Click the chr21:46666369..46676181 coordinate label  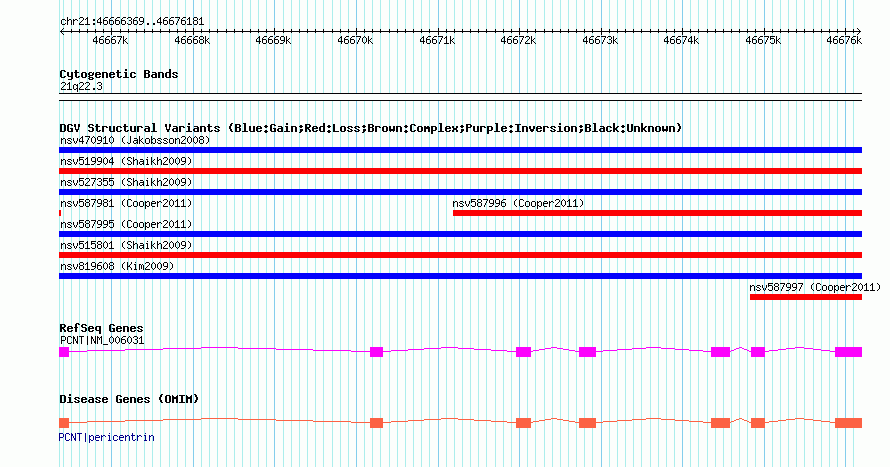[132, 22]
